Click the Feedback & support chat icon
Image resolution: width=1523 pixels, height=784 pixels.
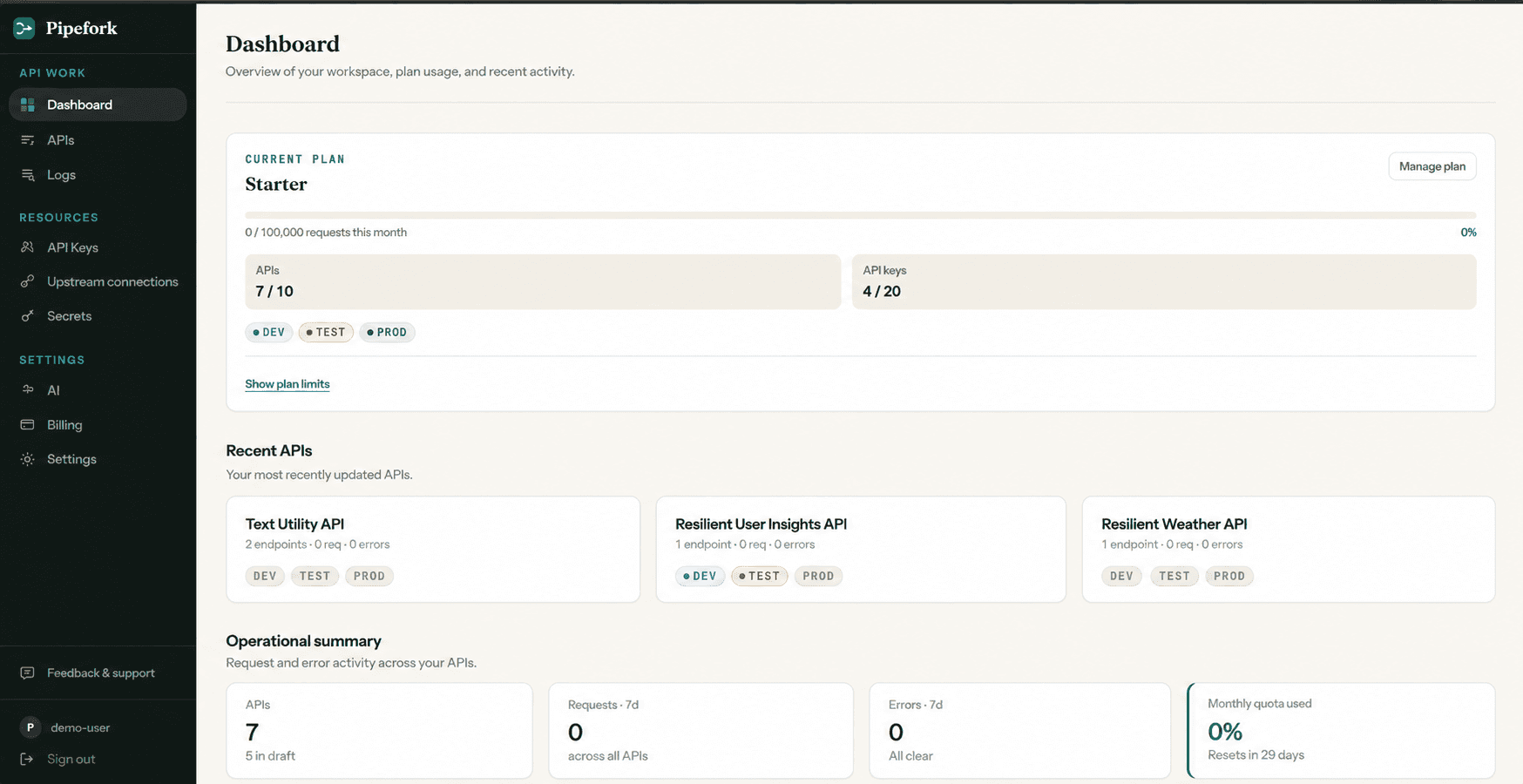tap(28, 672)
